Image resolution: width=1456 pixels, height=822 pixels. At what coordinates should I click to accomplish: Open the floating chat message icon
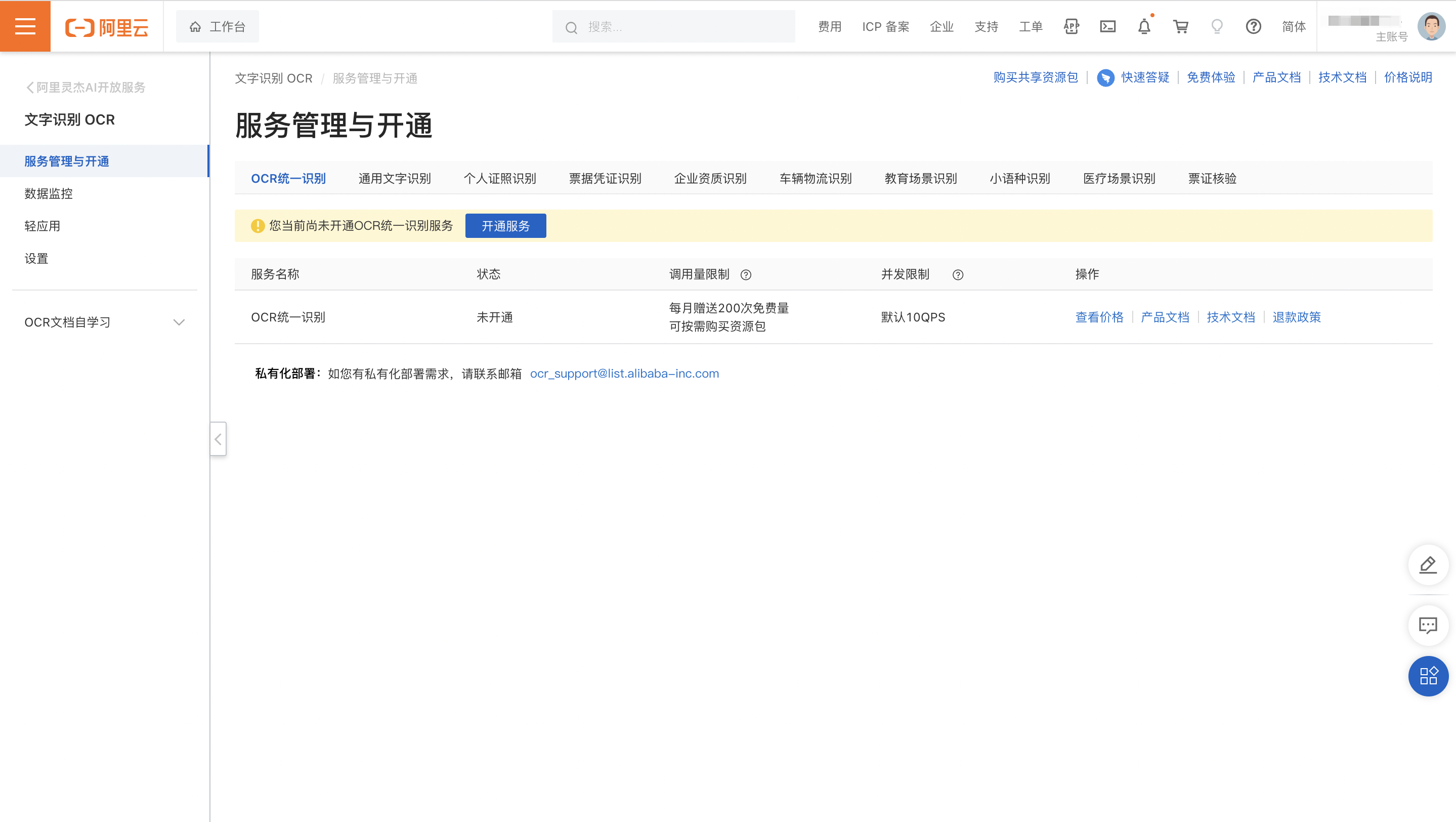click(1428, 625)
